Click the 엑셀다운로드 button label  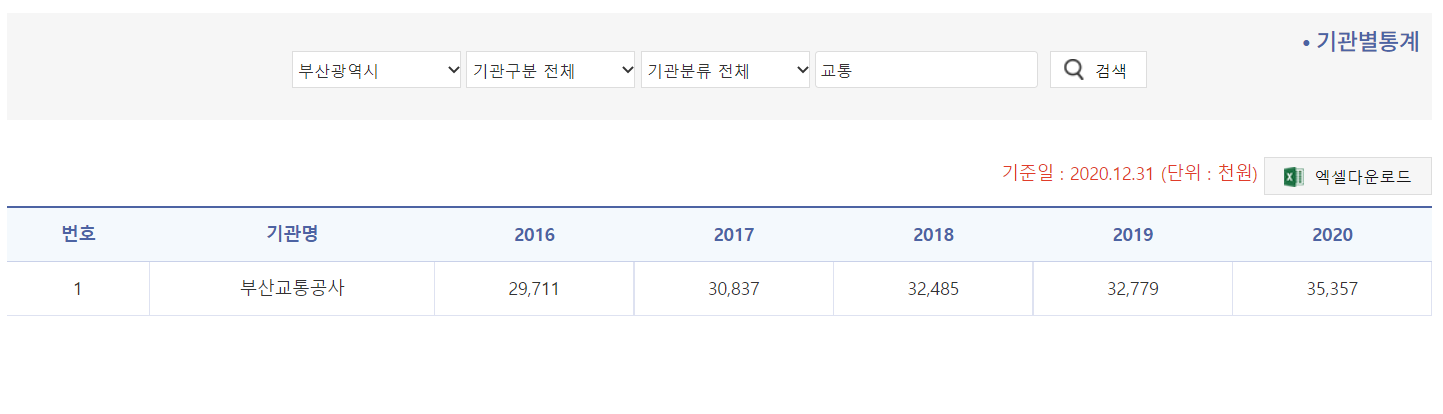(1363, 177)
